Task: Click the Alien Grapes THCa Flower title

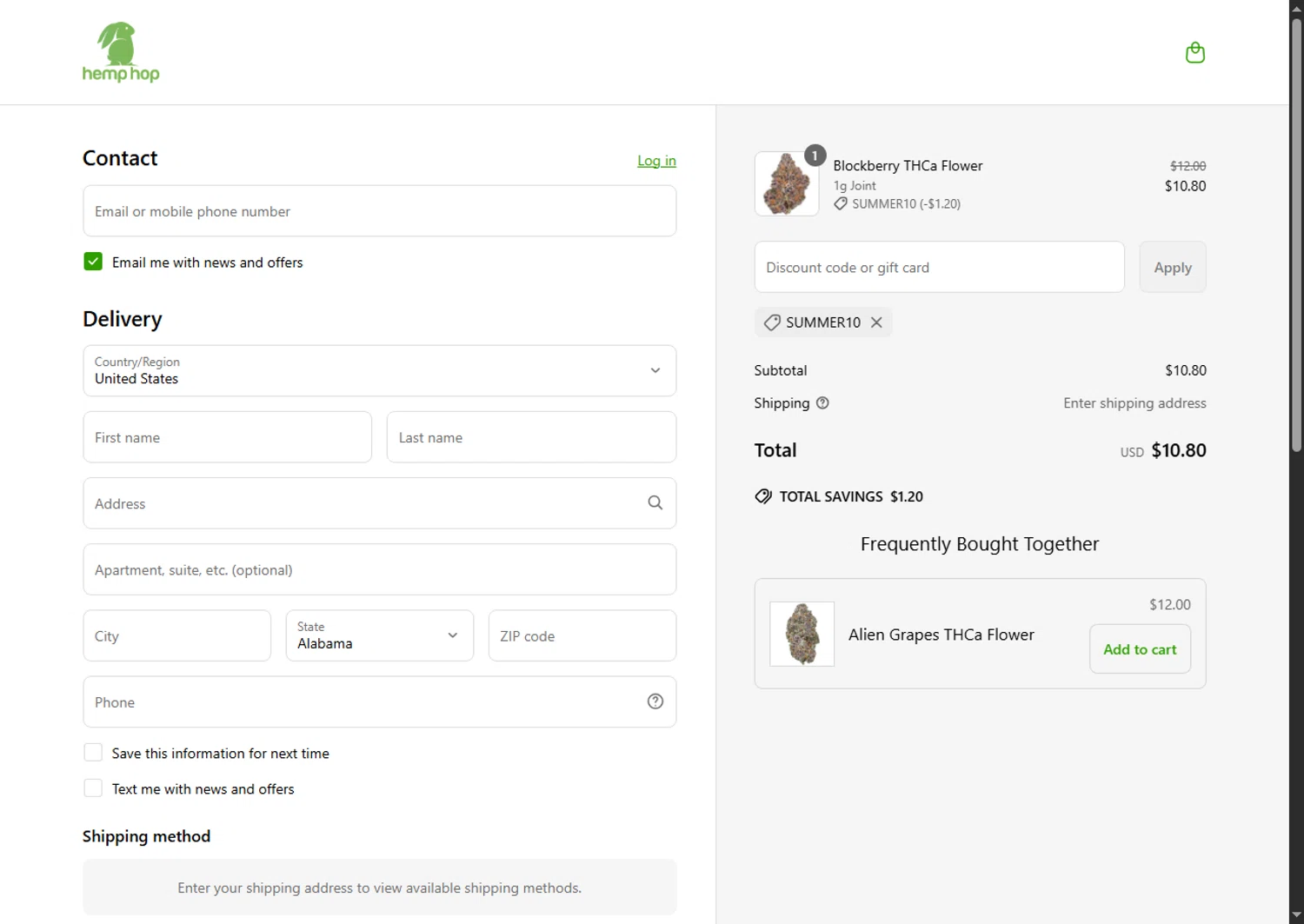Action: click(941, 635)
